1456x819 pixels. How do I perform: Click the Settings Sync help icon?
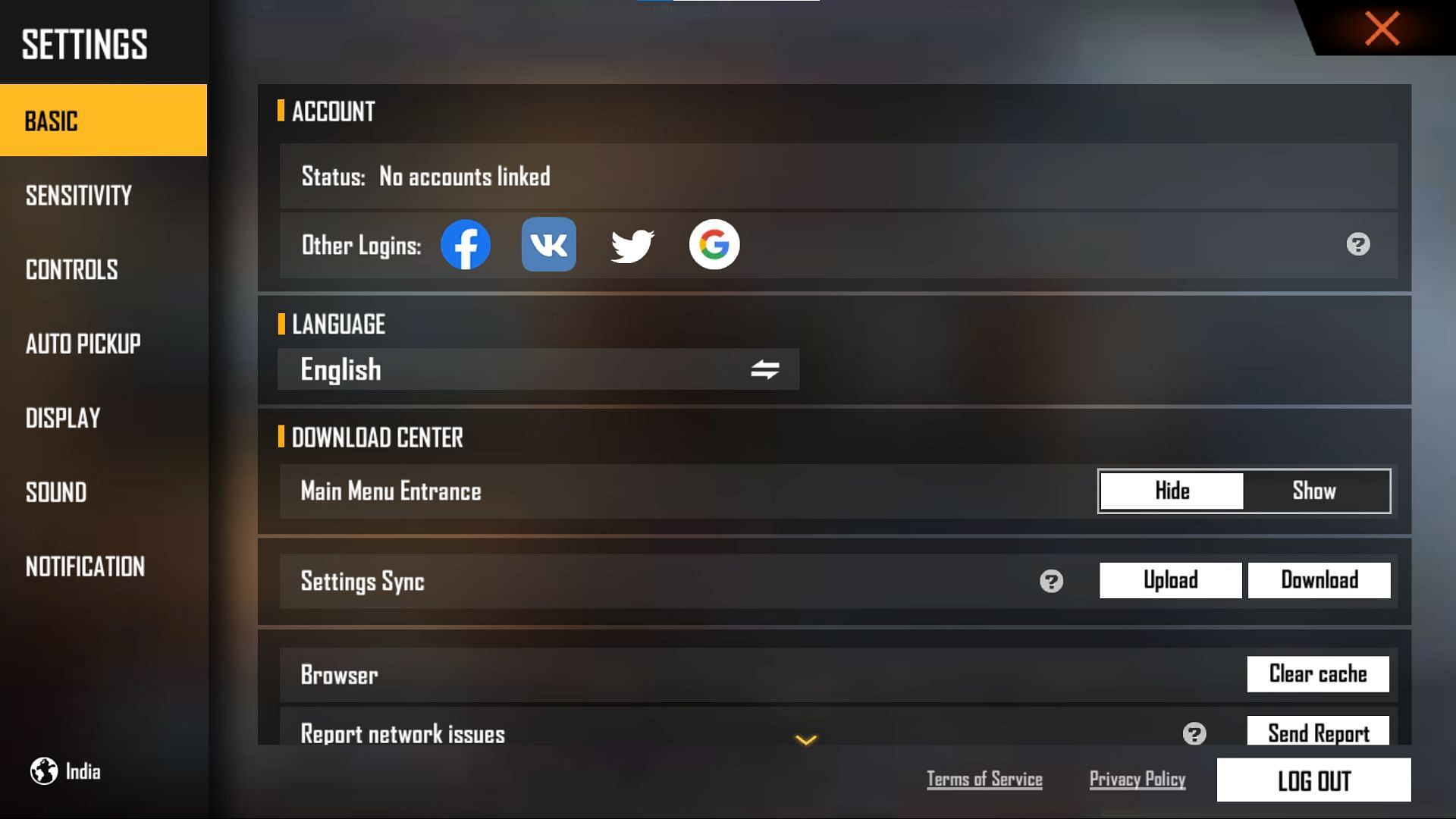(1051, 580)
